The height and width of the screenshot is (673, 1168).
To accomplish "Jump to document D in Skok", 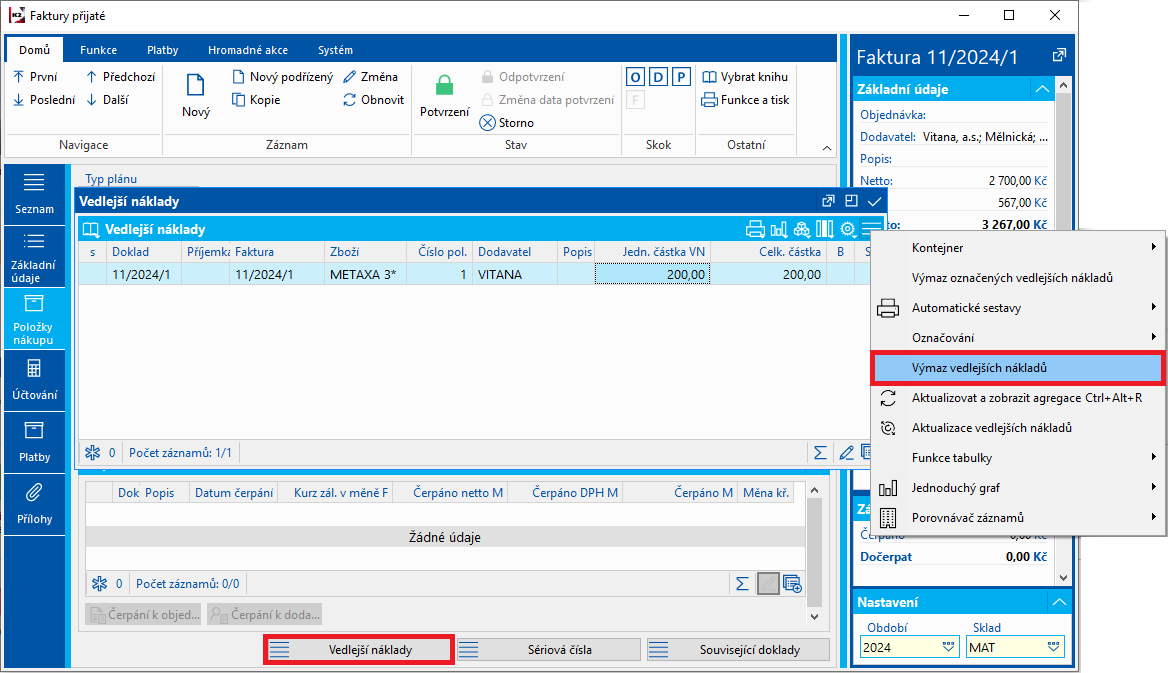I will [658, 77].
